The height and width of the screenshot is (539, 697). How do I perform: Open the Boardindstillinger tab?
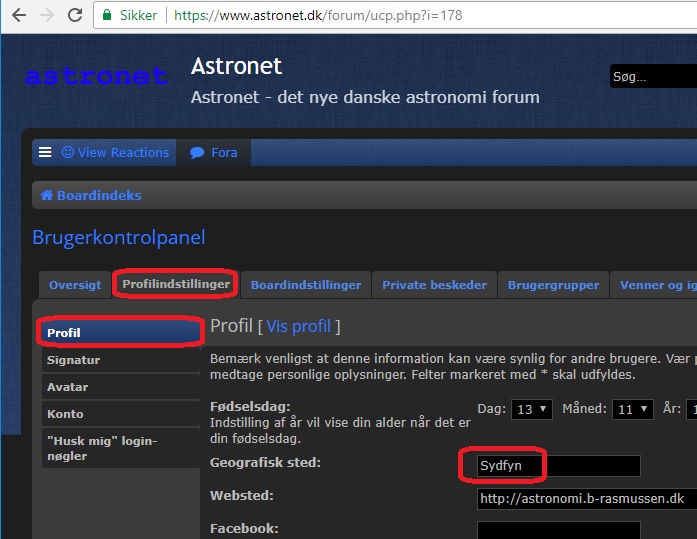[x=306, y=285]
